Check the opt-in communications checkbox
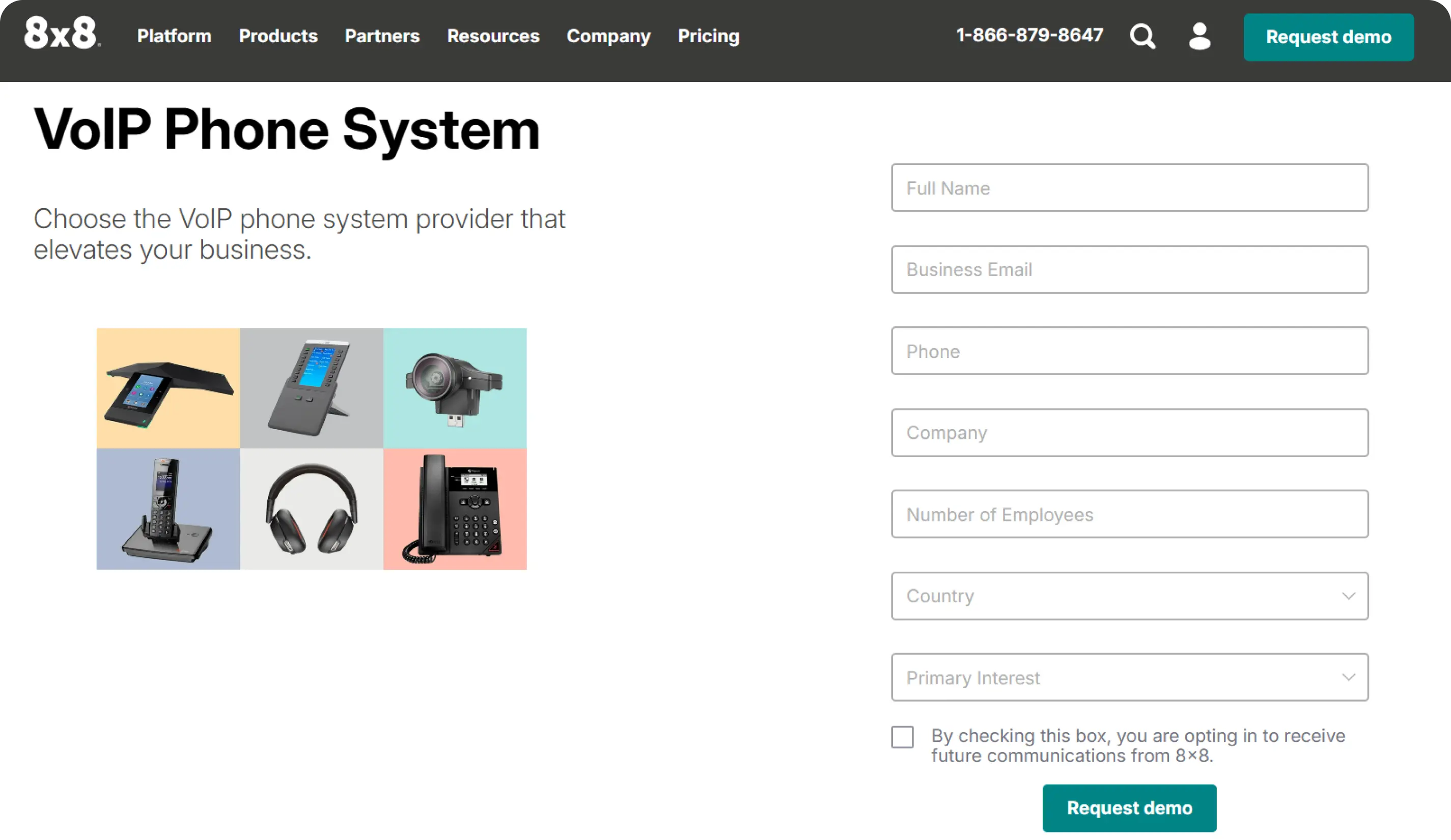The image size is (1451, 840). point(902,737)
